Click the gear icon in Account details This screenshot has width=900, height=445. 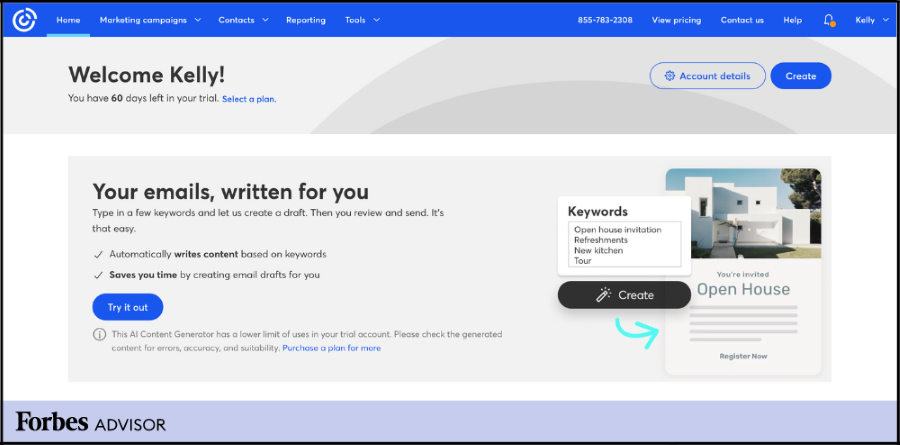tap(669, 76)
